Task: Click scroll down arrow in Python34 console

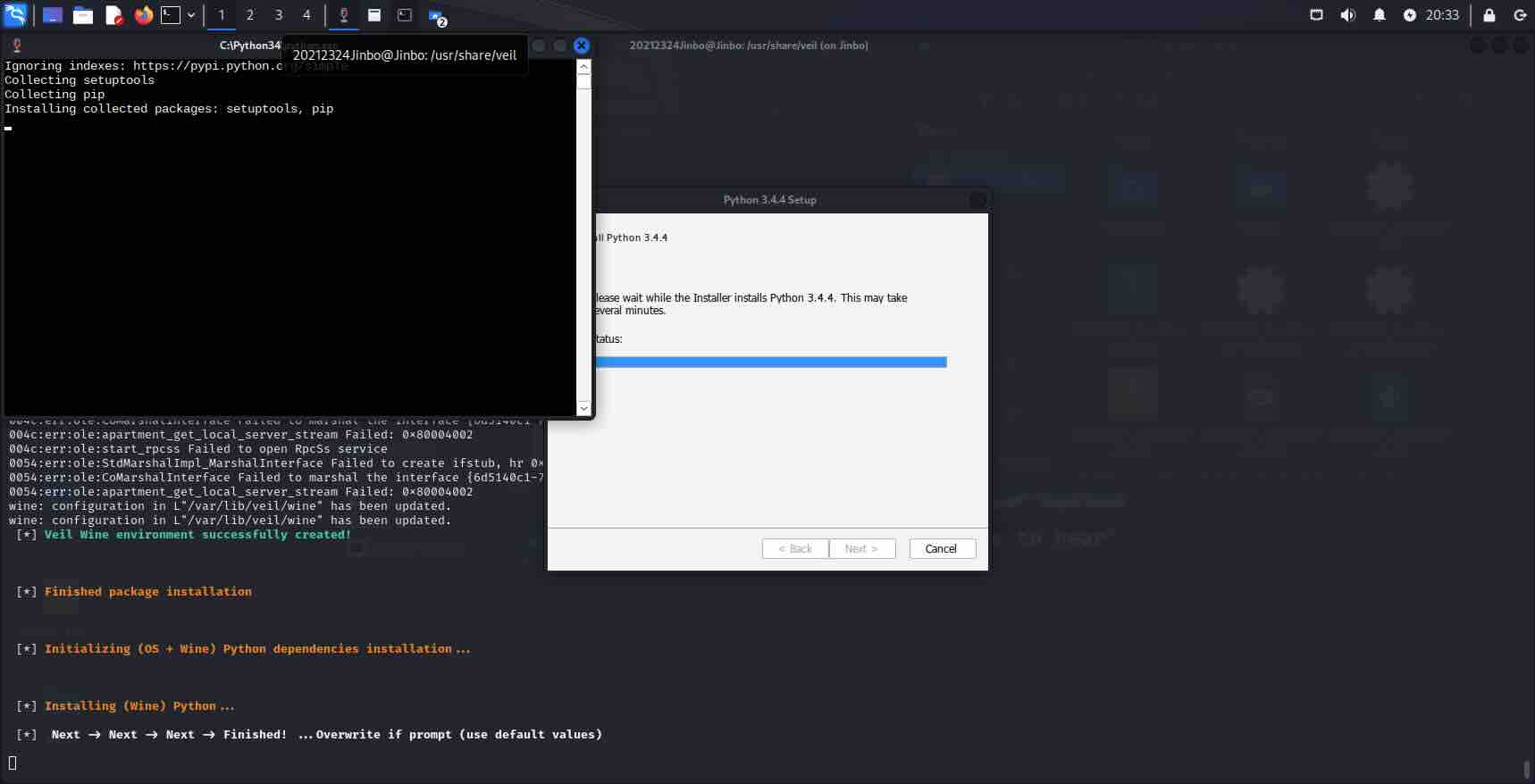Action: coord(583,408)
